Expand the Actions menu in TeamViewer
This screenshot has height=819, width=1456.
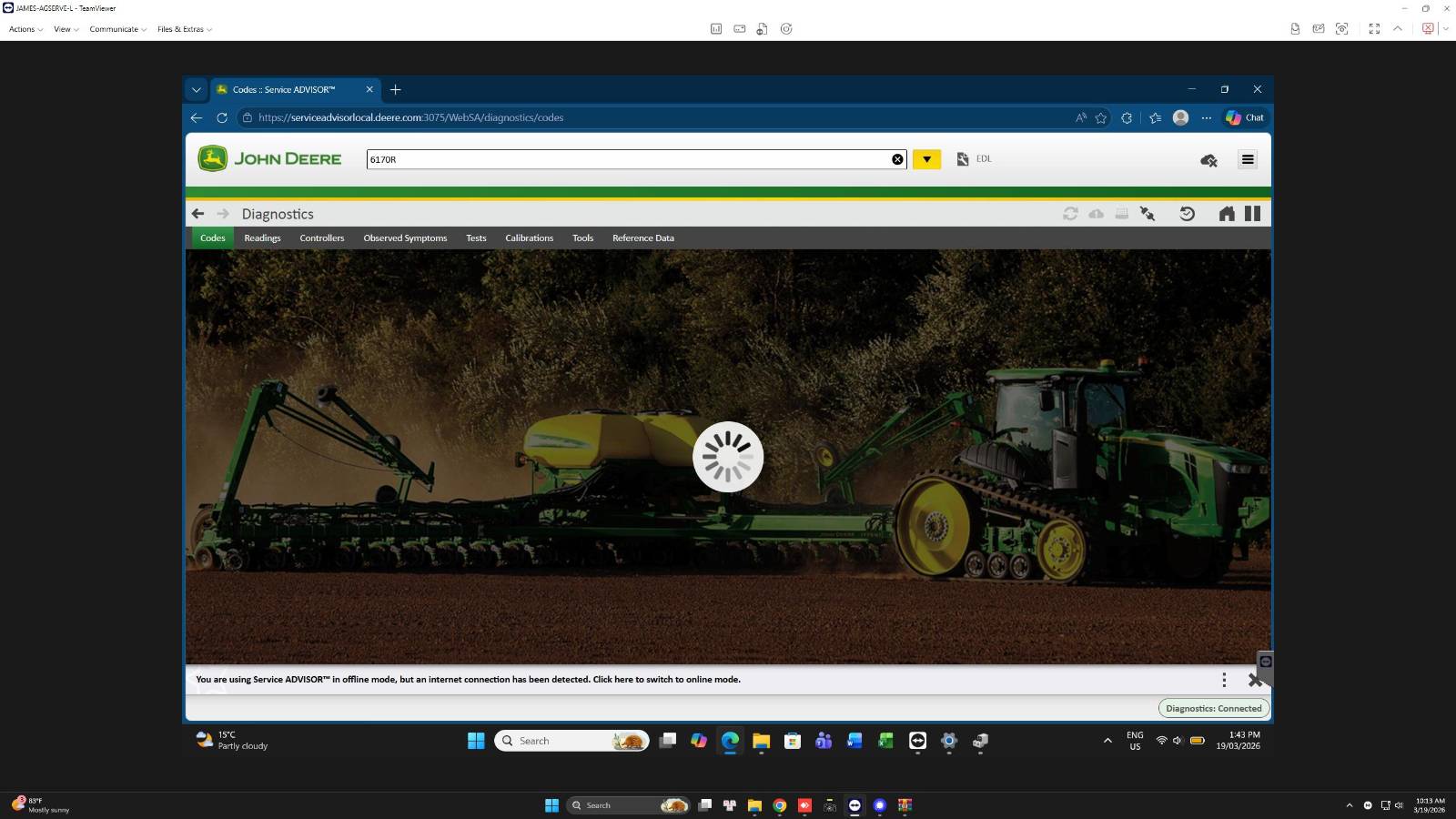(x=23, y=28)
